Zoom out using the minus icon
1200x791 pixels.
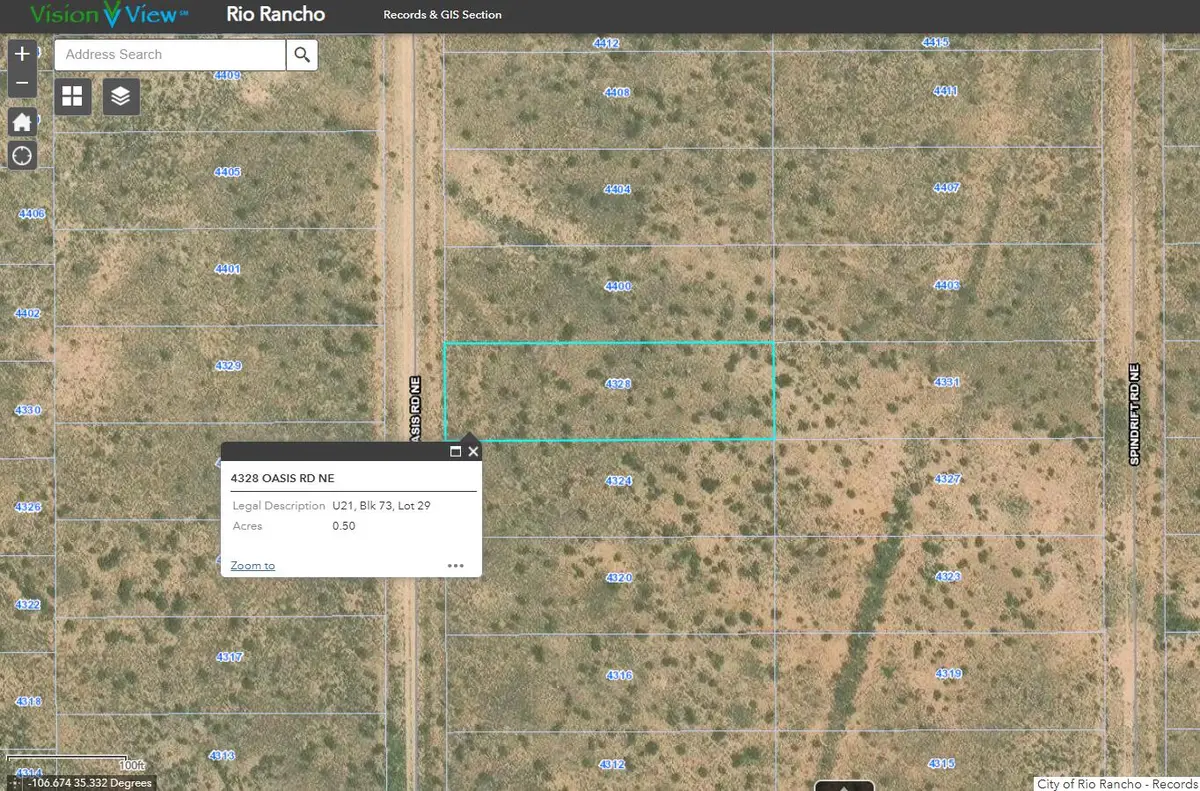point(21,83)
